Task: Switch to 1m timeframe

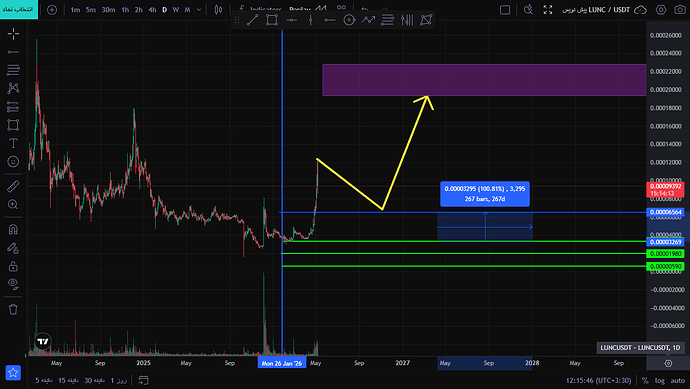Action: point(76,10)
